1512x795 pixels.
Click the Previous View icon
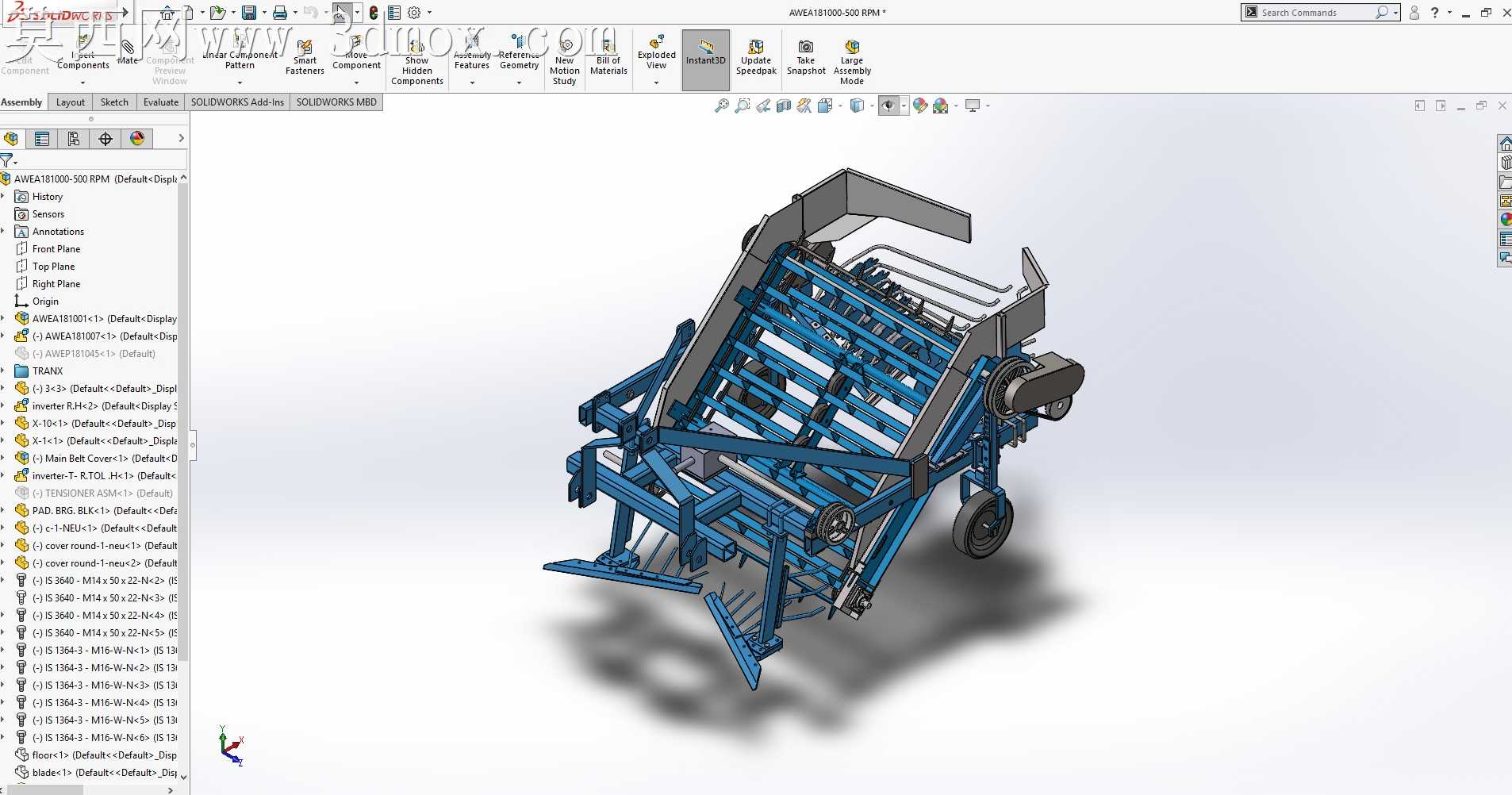click(763, 106)
